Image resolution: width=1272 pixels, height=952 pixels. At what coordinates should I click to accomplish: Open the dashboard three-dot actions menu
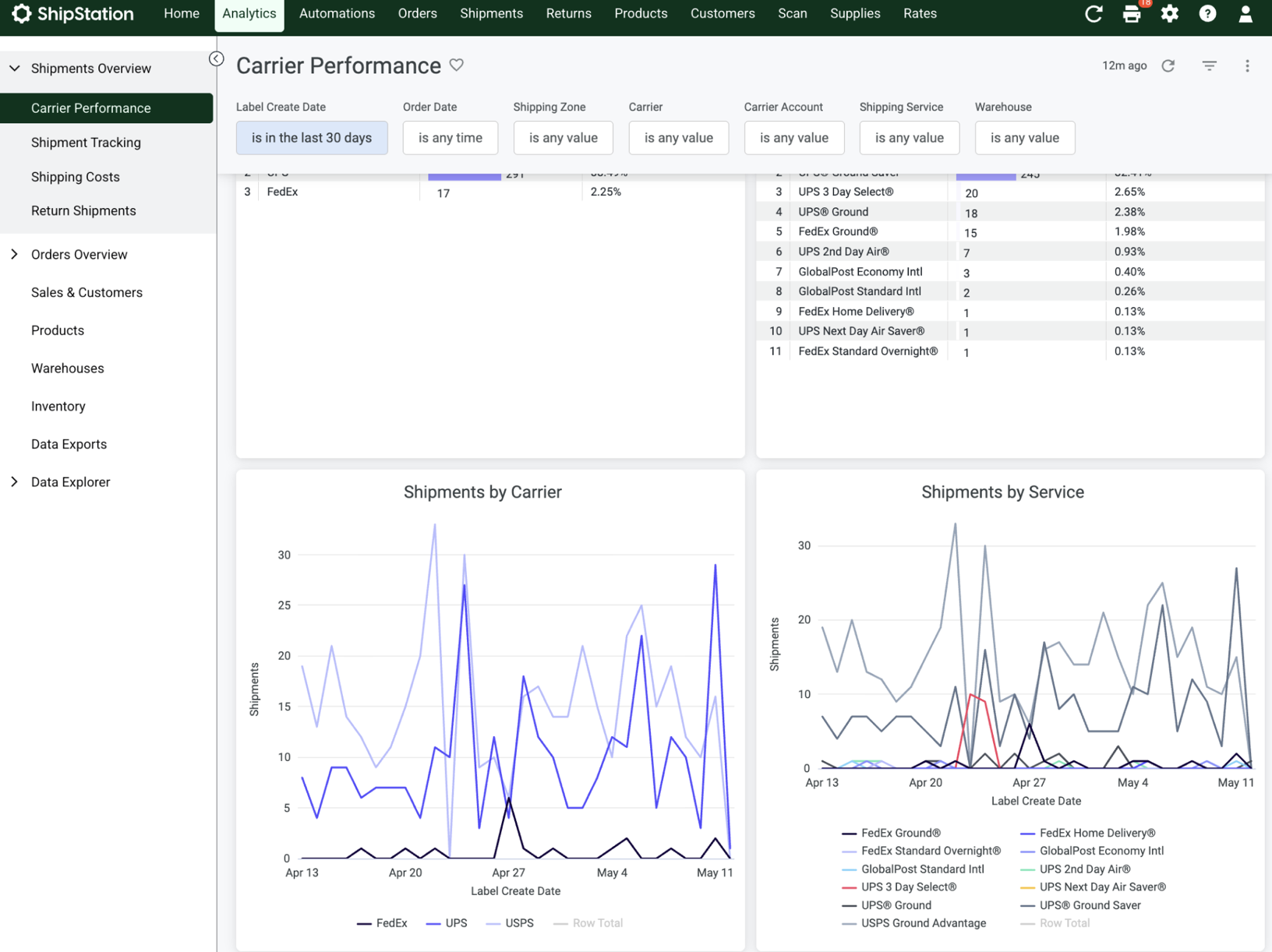(1247, 65)
